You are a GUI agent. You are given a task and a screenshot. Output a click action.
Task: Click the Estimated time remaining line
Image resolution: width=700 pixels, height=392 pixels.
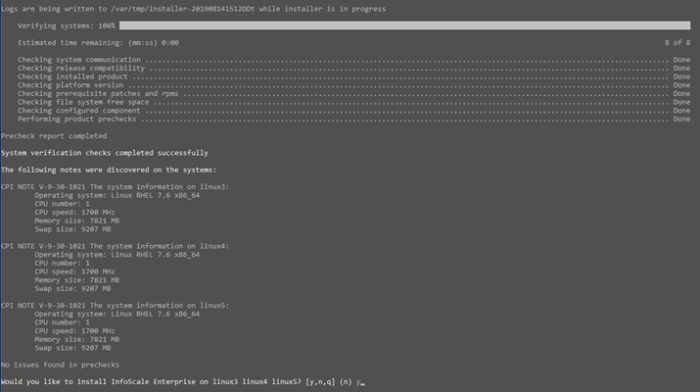(98, 43)
